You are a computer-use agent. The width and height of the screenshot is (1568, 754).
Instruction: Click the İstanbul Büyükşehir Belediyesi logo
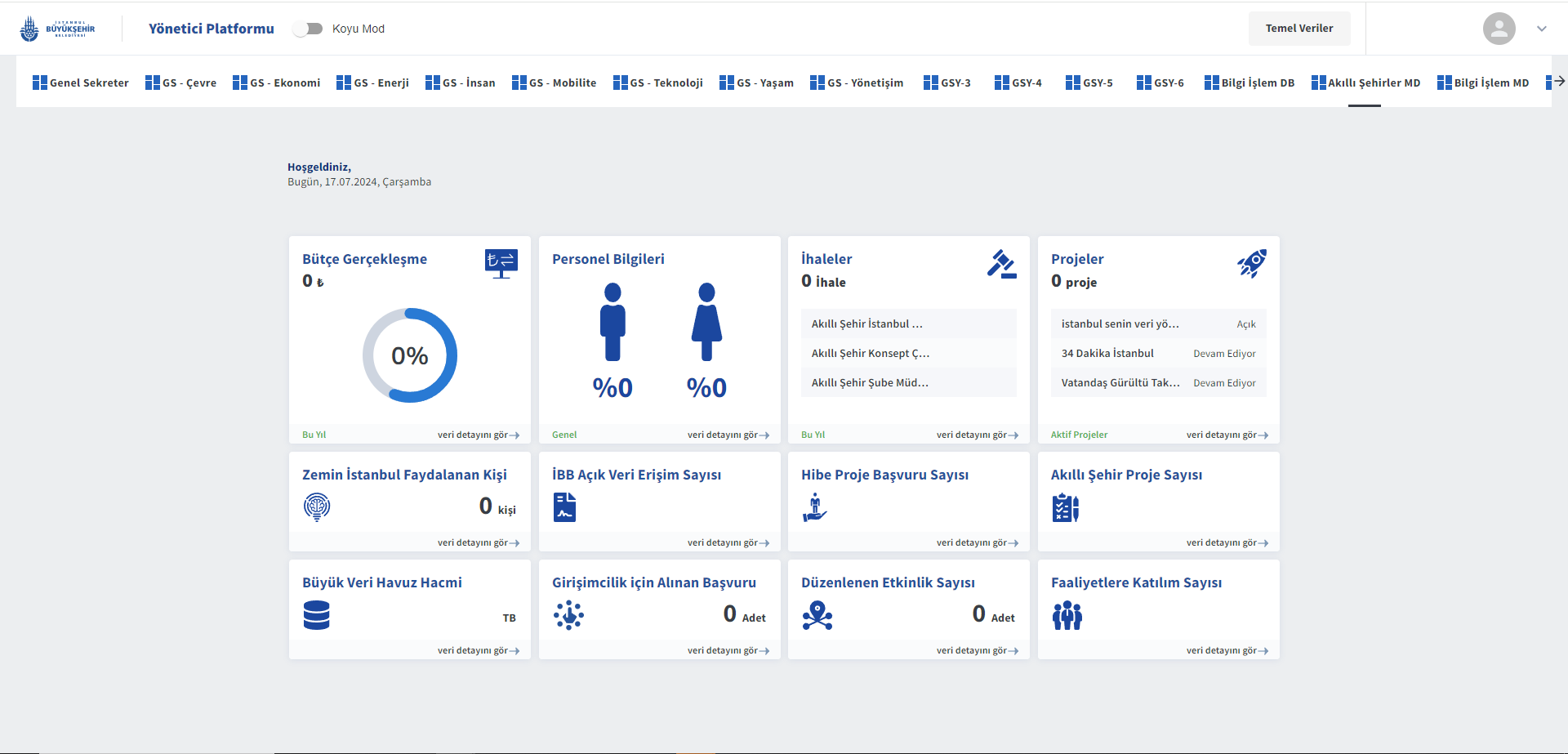coord(57,29)
